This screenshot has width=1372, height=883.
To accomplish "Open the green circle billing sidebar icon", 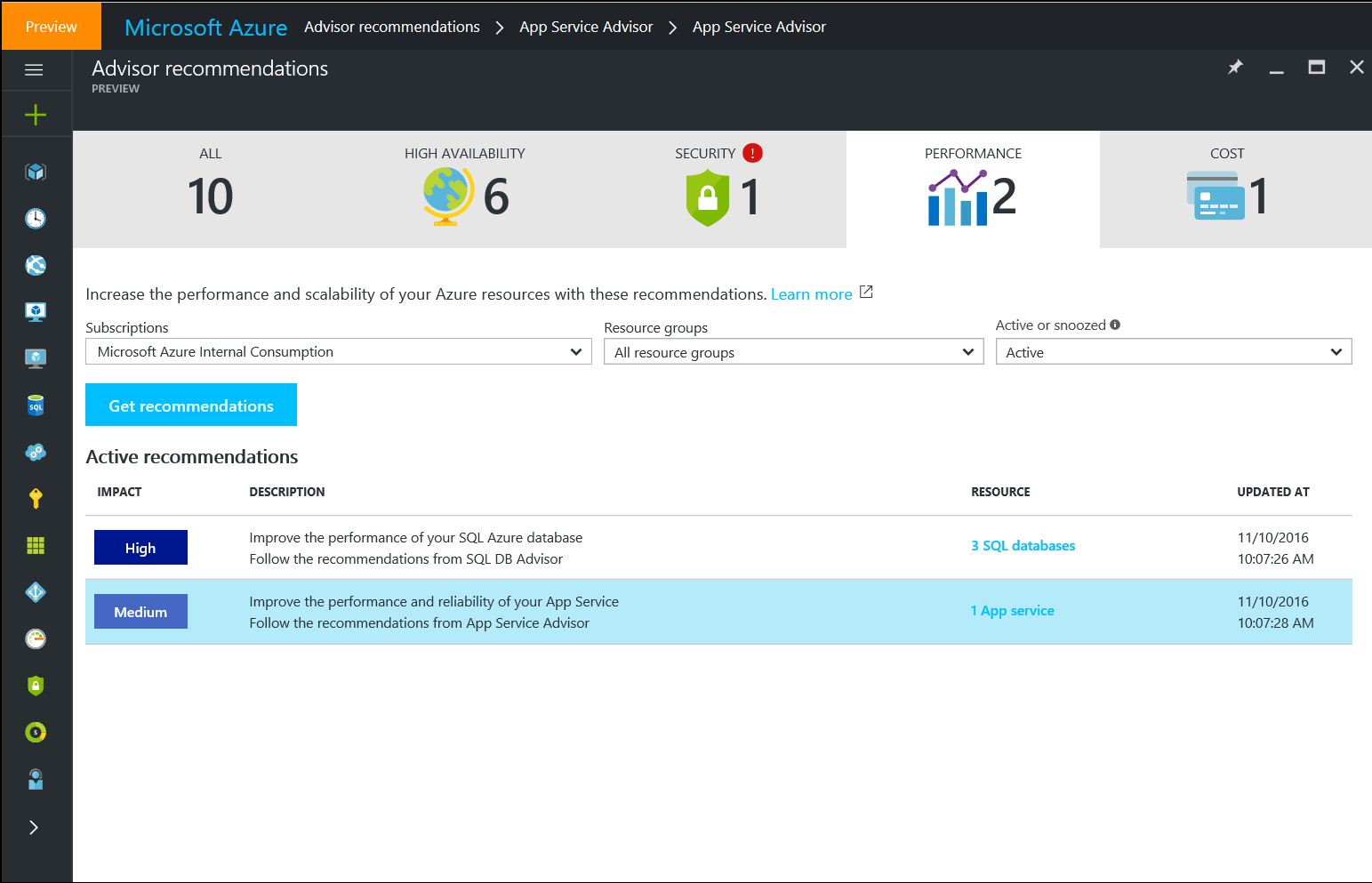I will [x=36, y=733].
